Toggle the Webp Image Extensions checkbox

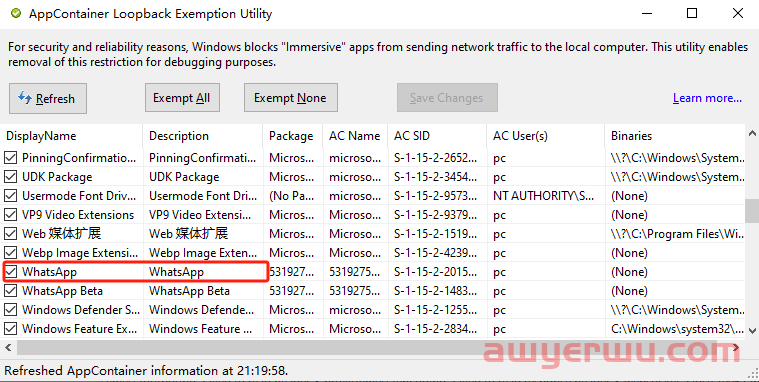pos(10,253)
